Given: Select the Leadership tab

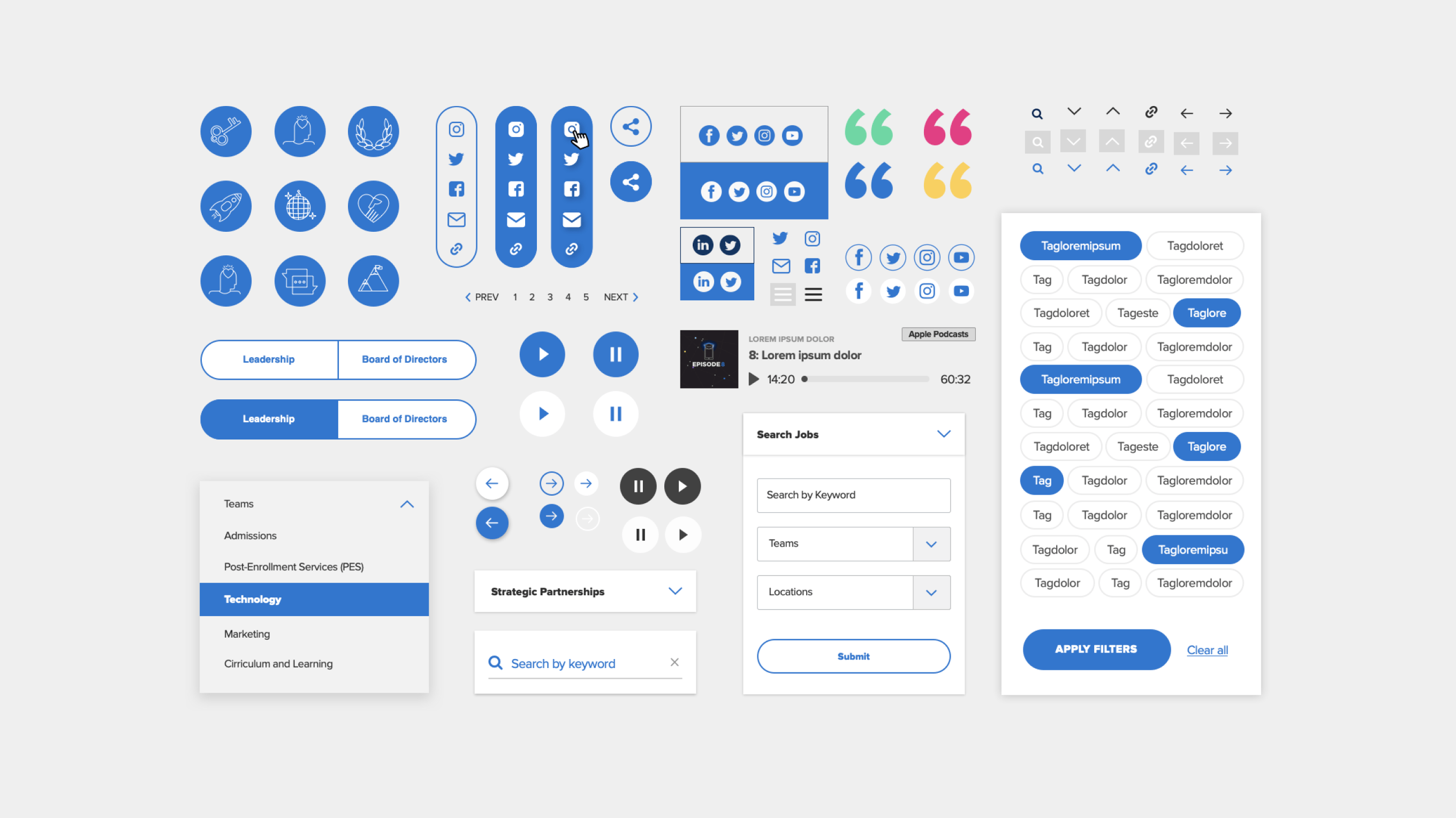Looking at the screenshot, I should (269, 359).
